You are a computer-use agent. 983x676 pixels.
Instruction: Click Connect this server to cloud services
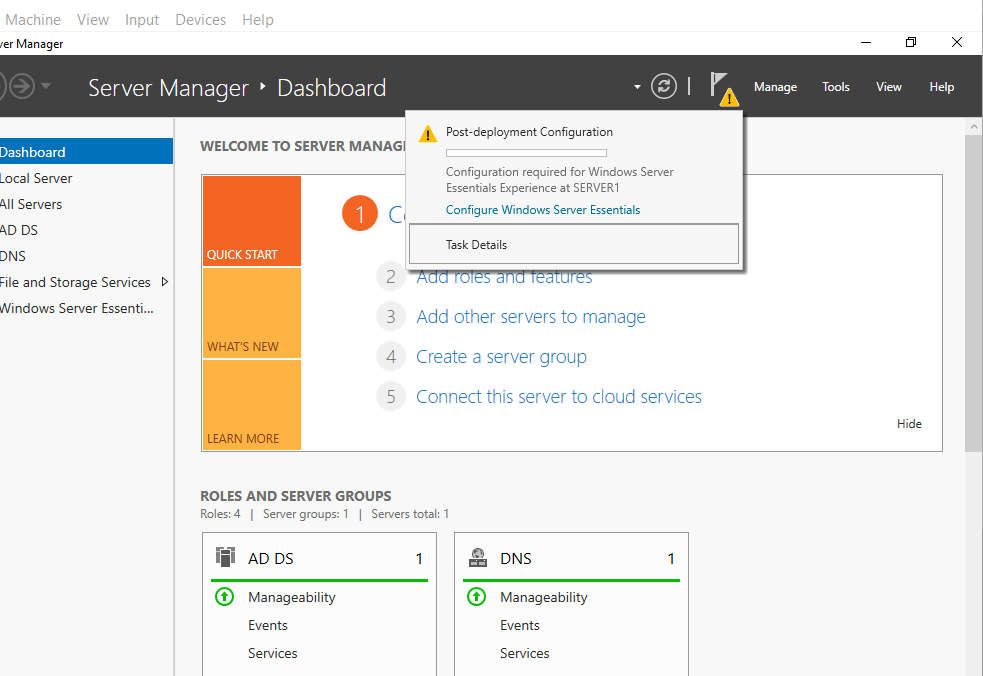click(559, 396)
